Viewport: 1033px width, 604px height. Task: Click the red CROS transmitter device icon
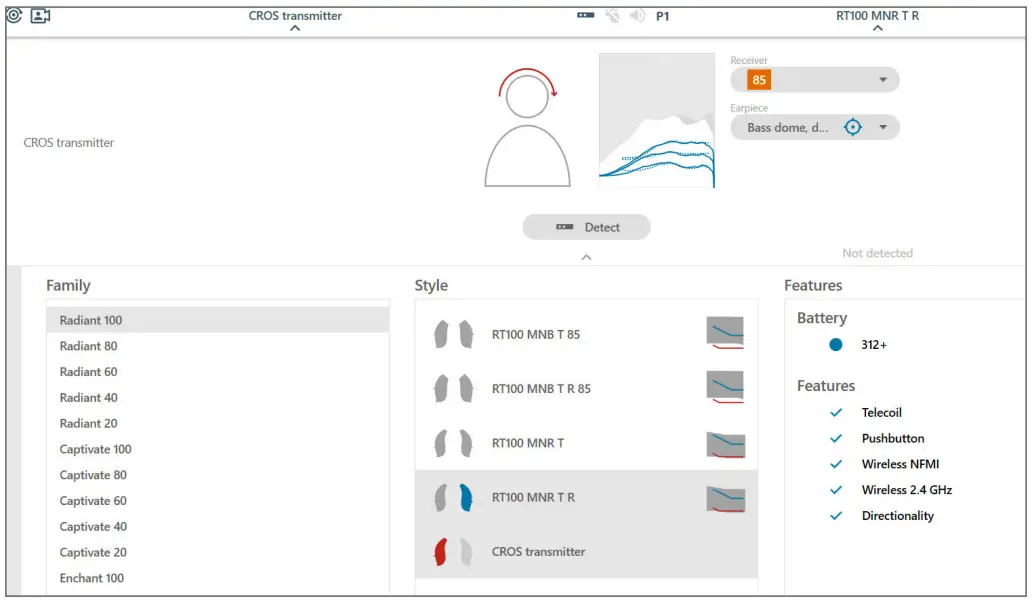tap(440, 552)
